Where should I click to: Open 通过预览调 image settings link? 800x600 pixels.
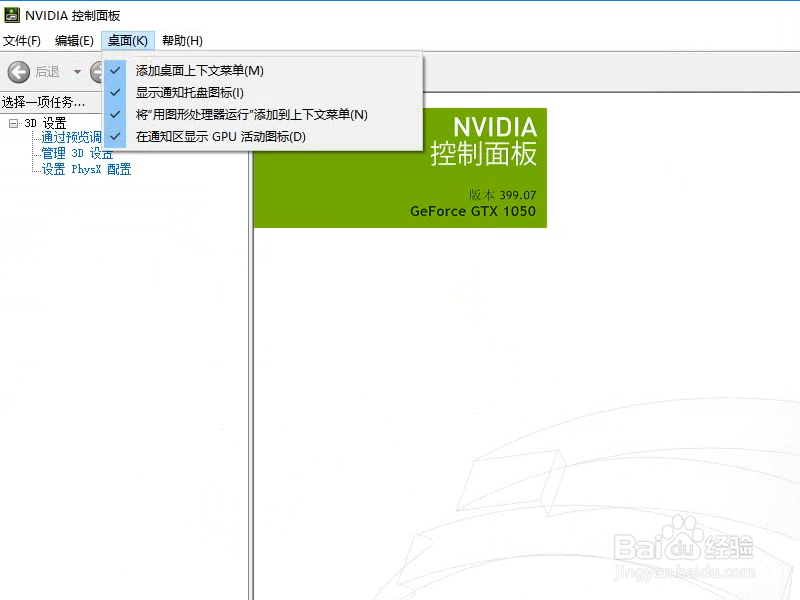click(x=71, y=137)
